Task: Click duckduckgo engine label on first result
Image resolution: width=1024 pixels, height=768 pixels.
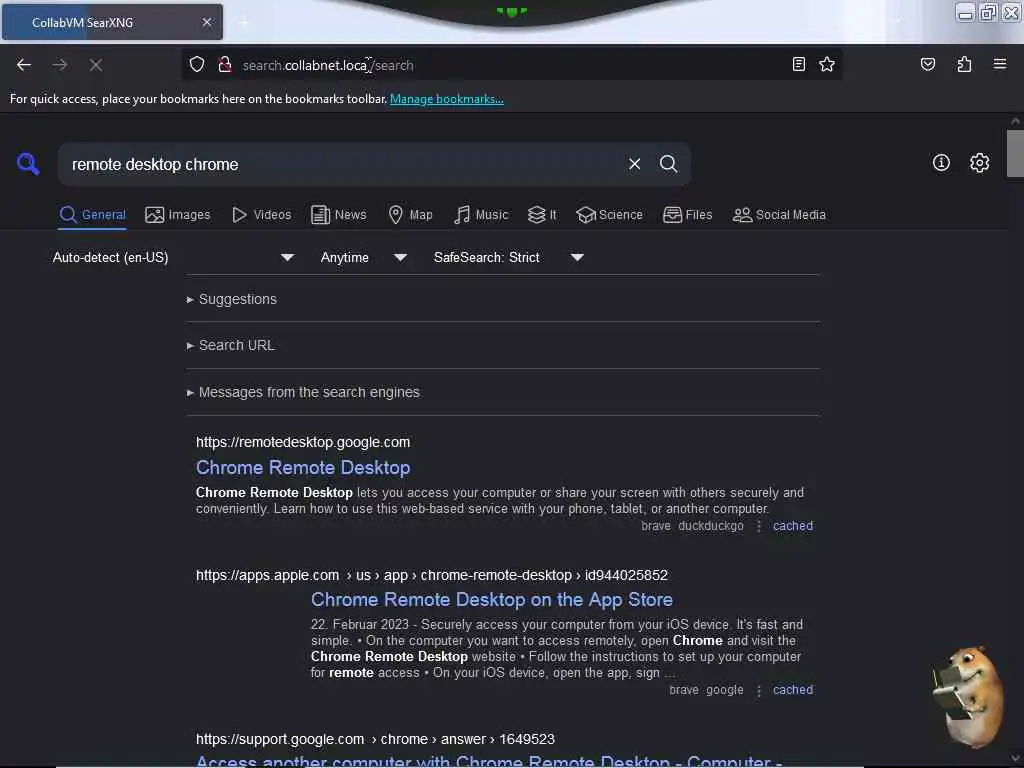Action: click(711, 526)
